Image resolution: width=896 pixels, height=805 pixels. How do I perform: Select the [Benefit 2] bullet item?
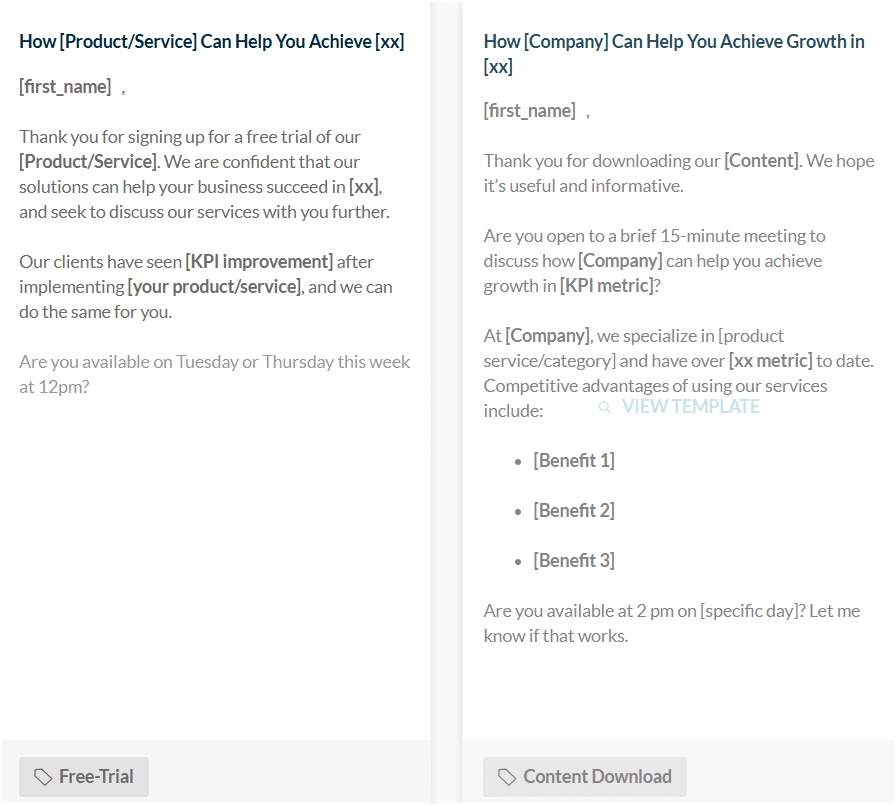coord(574,511)
